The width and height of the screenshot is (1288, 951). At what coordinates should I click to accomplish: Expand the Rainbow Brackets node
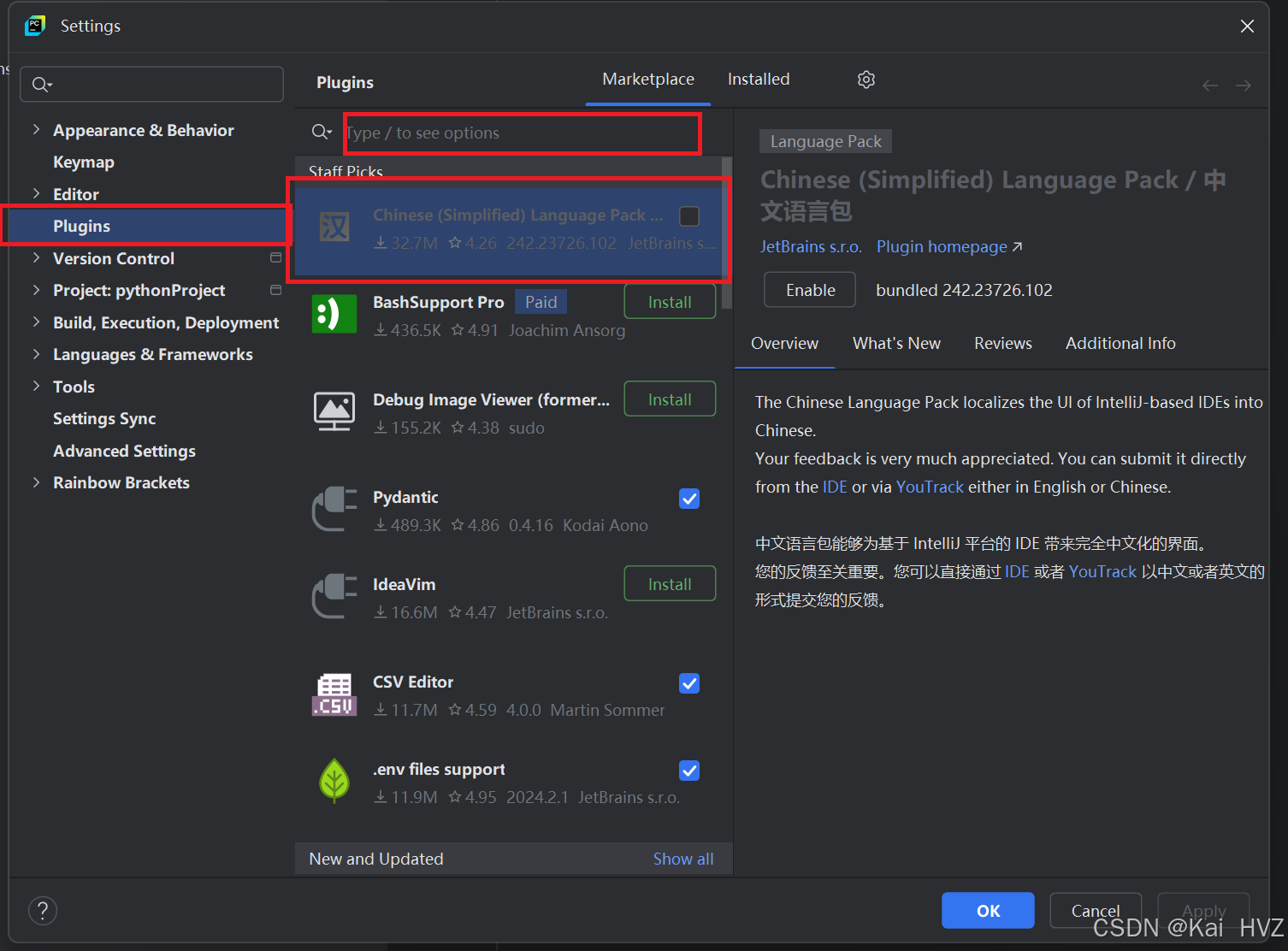pos(36,482)
